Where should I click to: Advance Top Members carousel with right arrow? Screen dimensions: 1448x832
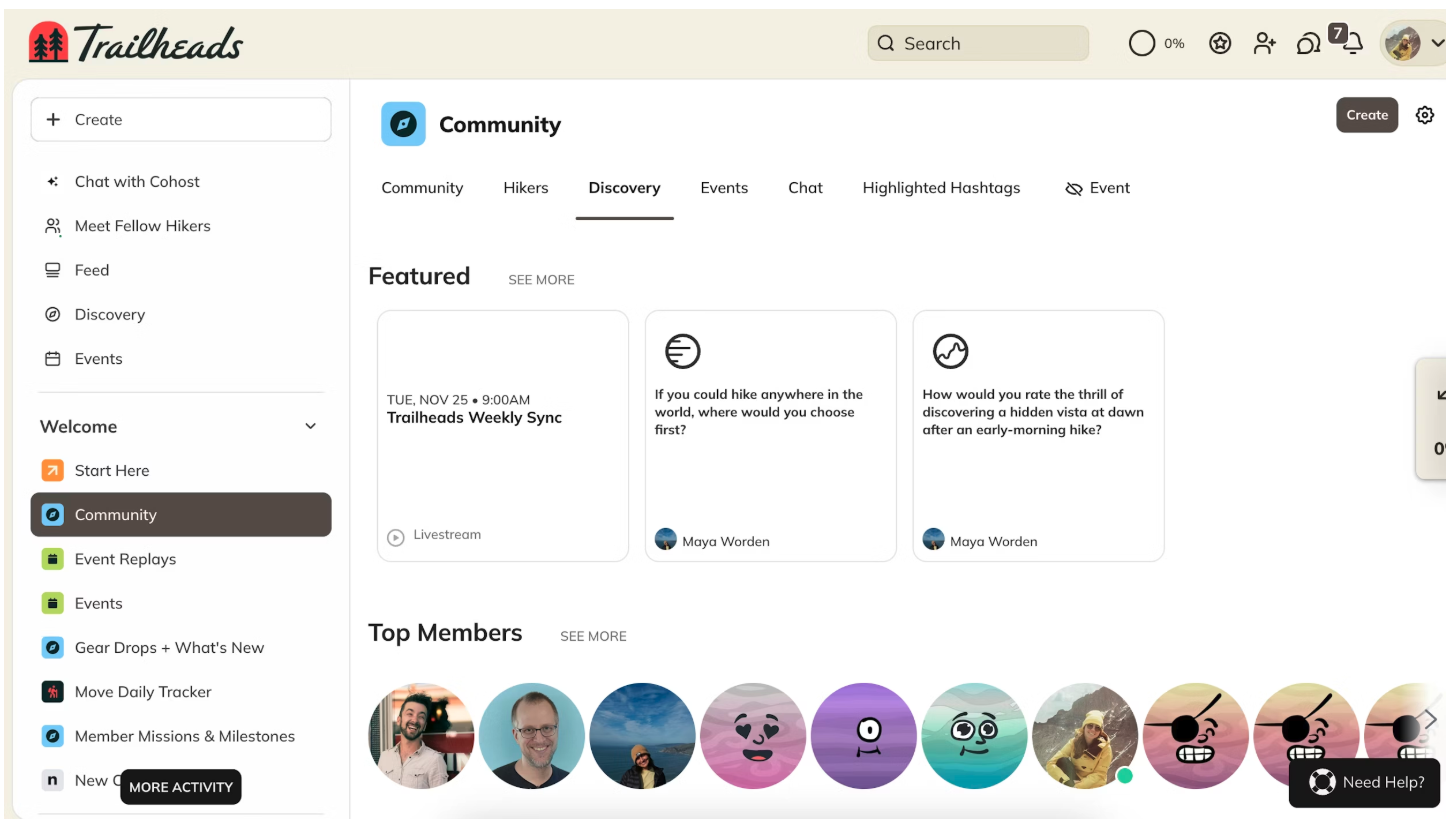point(1430,719)
